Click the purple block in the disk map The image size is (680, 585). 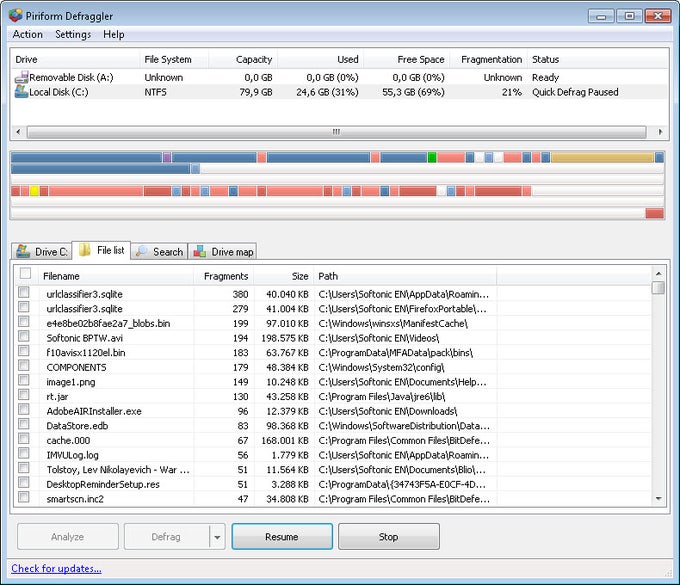tap(167, 157)
